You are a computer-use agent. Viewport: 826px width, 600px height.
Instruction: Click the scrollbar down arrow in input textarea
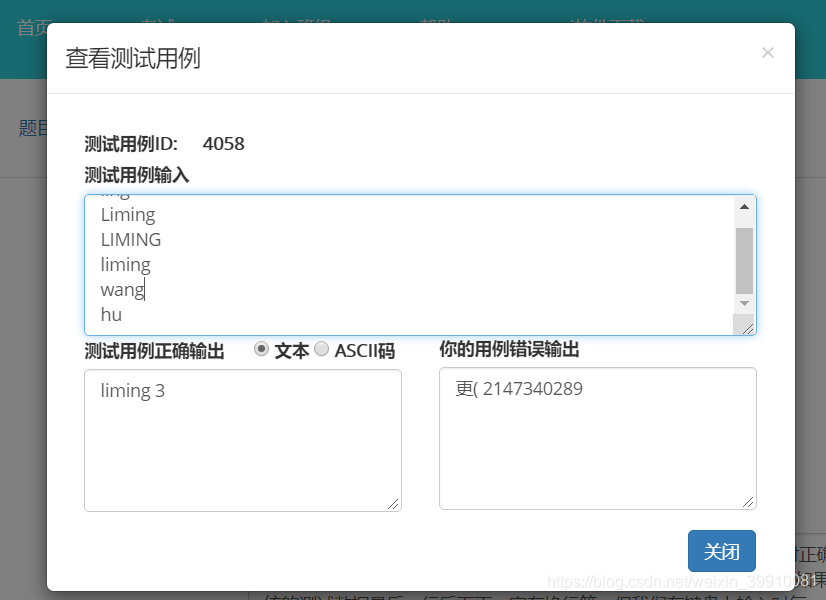[742, 305]
